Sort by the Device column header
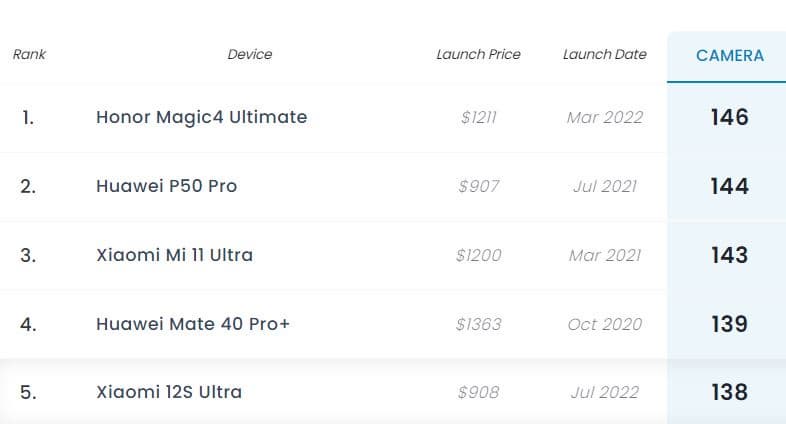This screenshot has height=424, width=786. (x=250, y=54)
